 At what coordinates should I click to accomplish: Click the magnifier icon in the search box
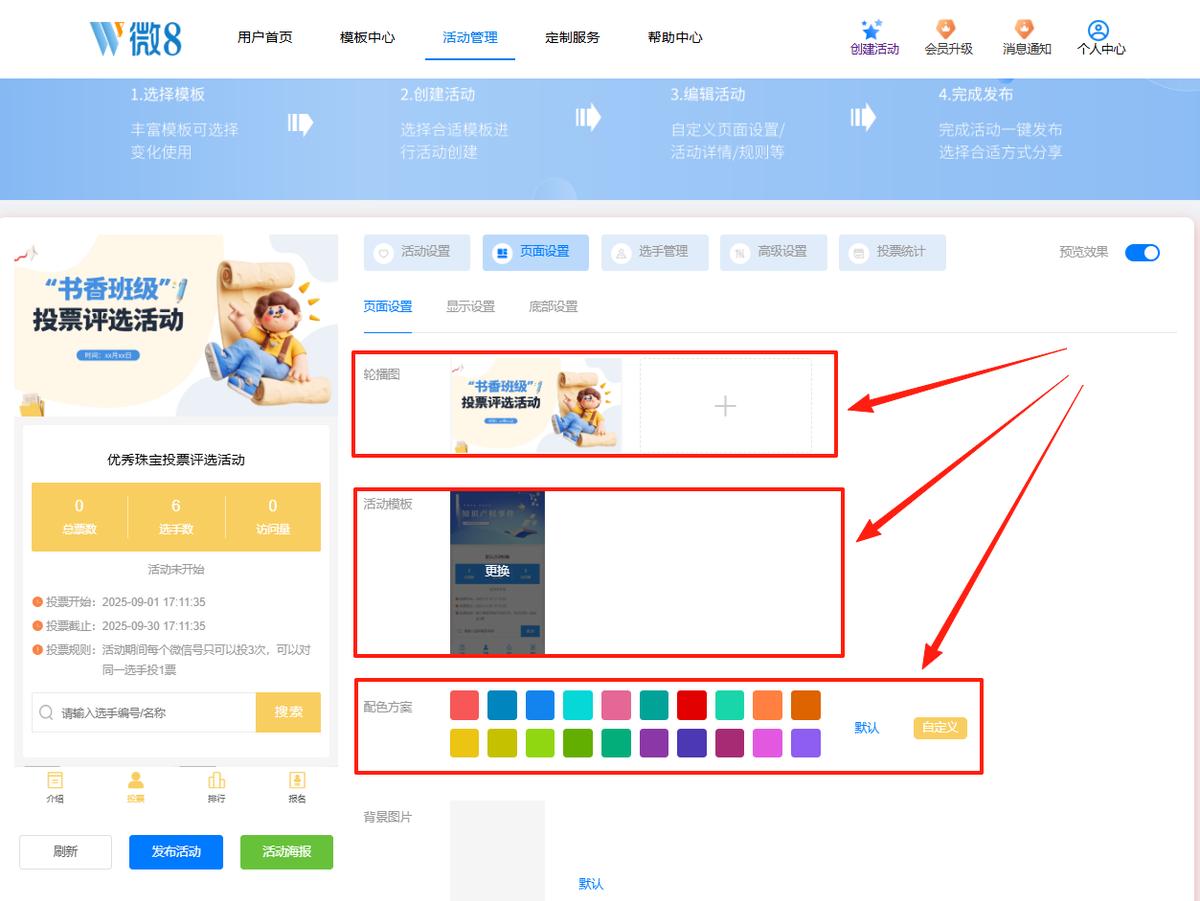pyautogui.click(x=46, y=713)
